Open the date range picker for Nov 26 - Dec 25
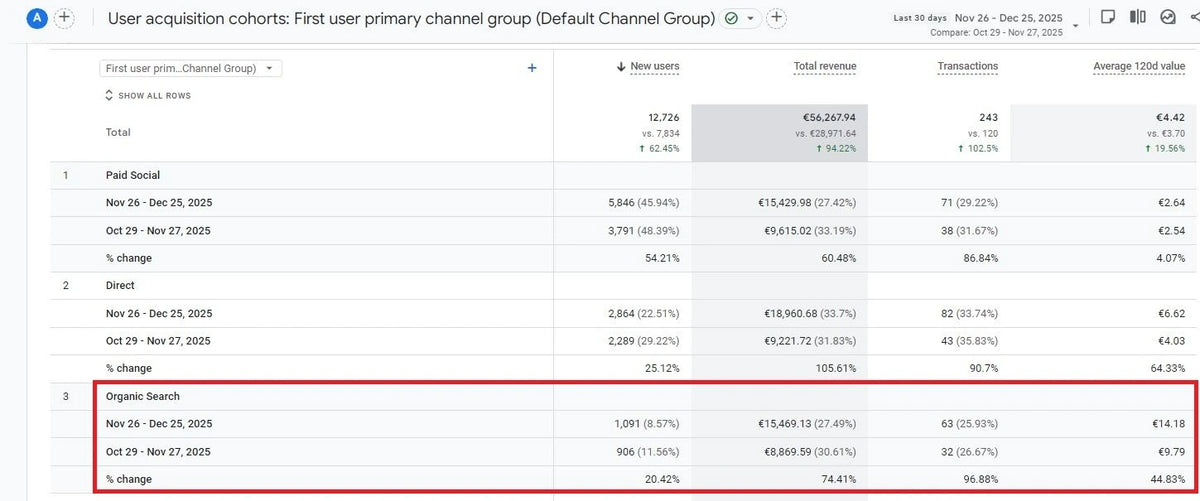 point(1009,18)
